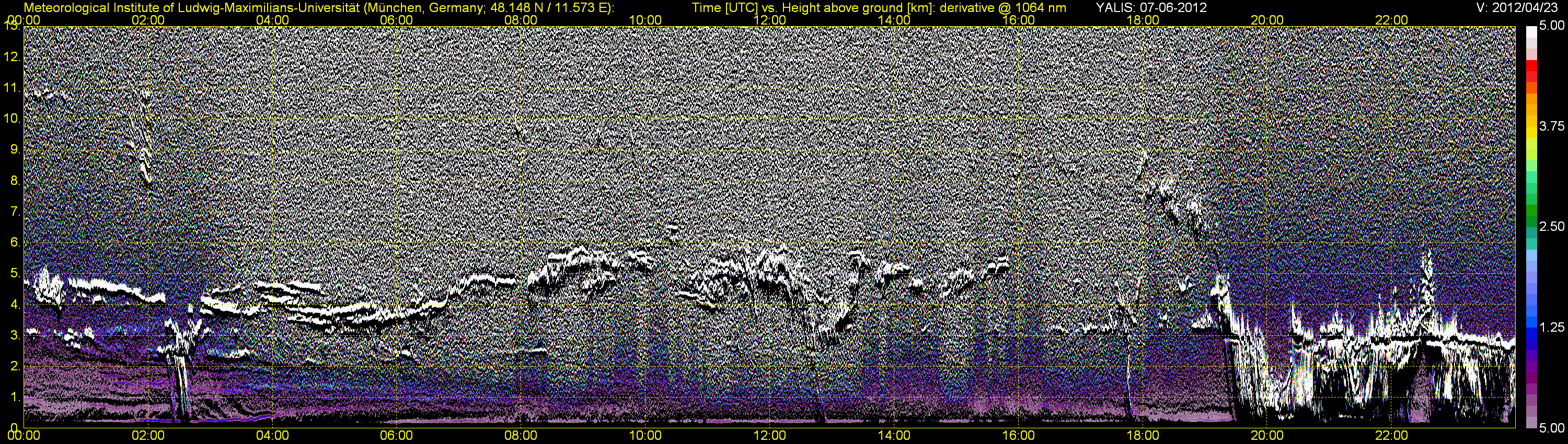The height and width of the screenshot is (444, 1568).
Task: Pick the 3. km height axis label
Action: pos(15,335)
